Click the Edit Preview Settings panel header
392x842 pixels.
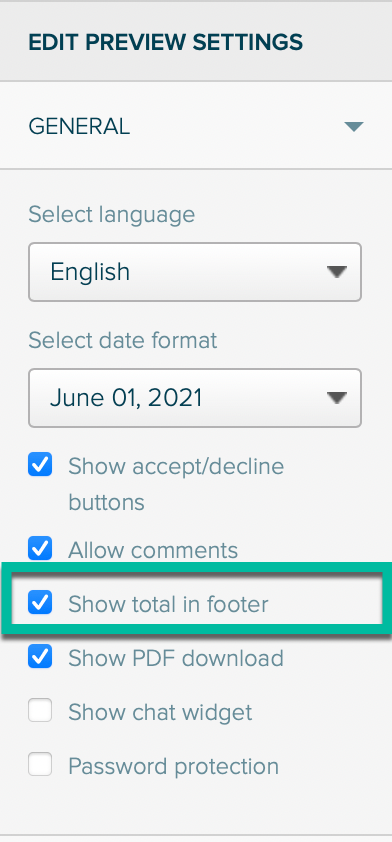(196, 41)
